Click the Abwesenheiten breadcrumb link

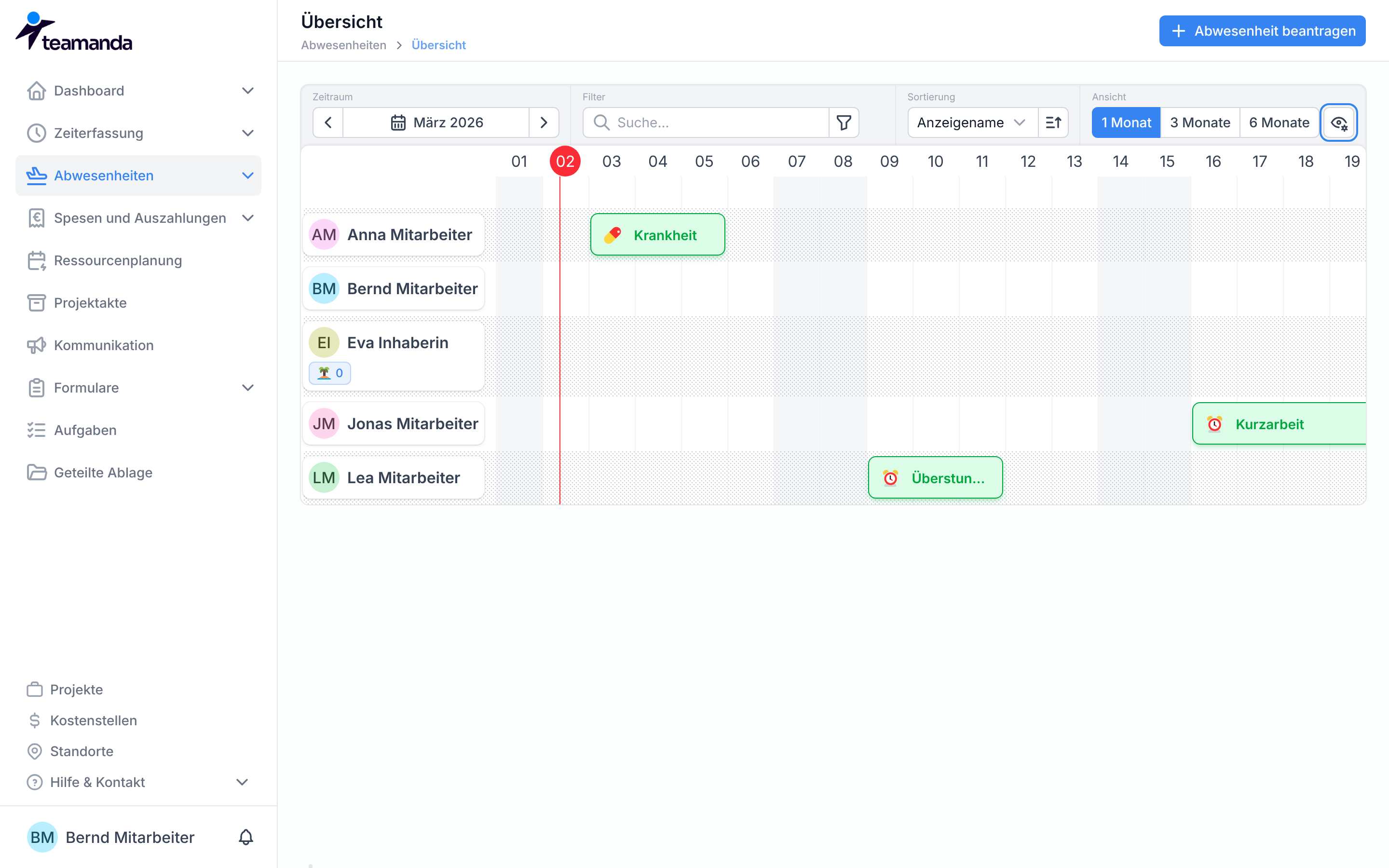tap(344, 45)
